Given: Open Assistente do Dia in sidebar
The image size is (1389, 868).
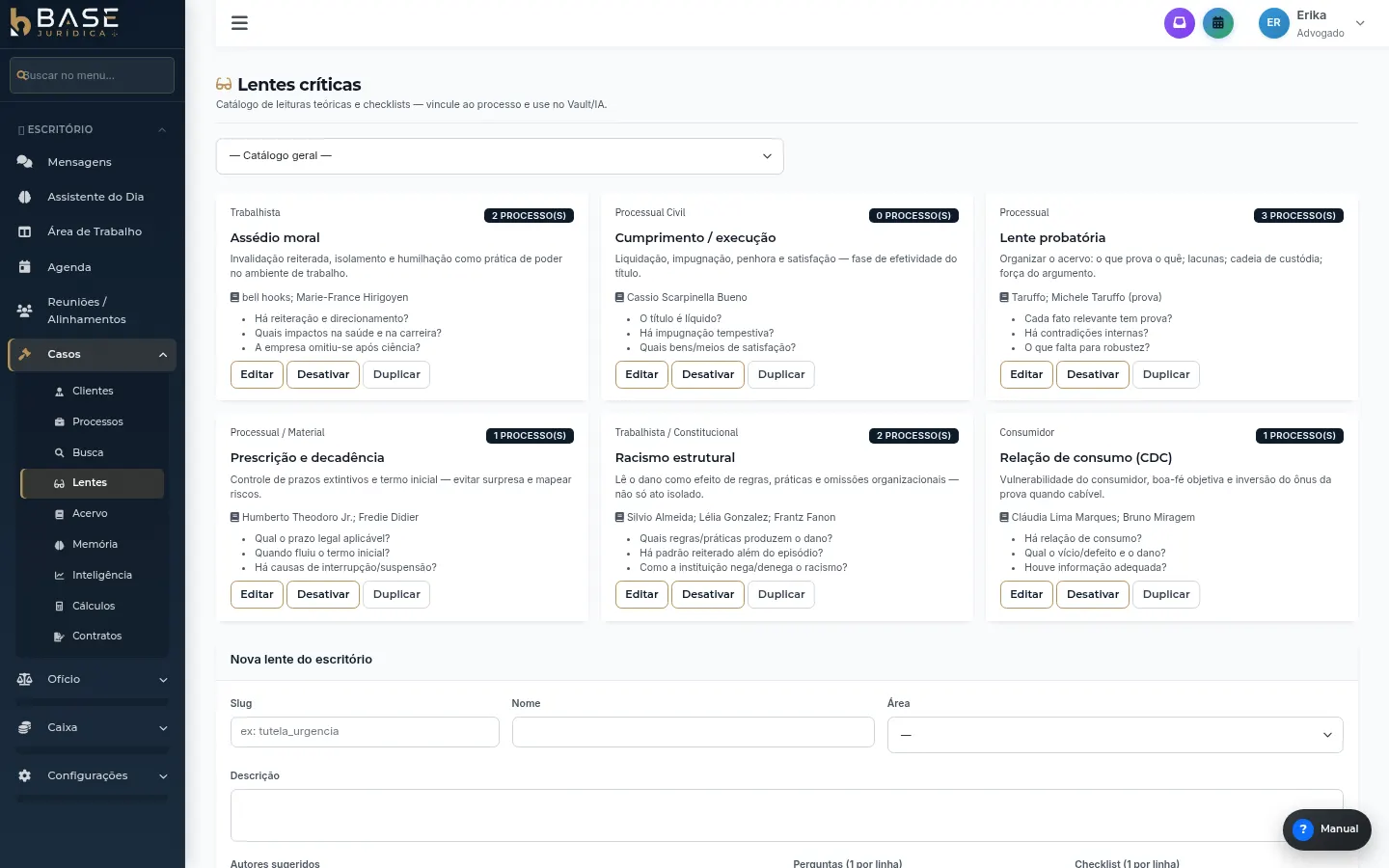Looking at the screenshot, I should [93, 197].
